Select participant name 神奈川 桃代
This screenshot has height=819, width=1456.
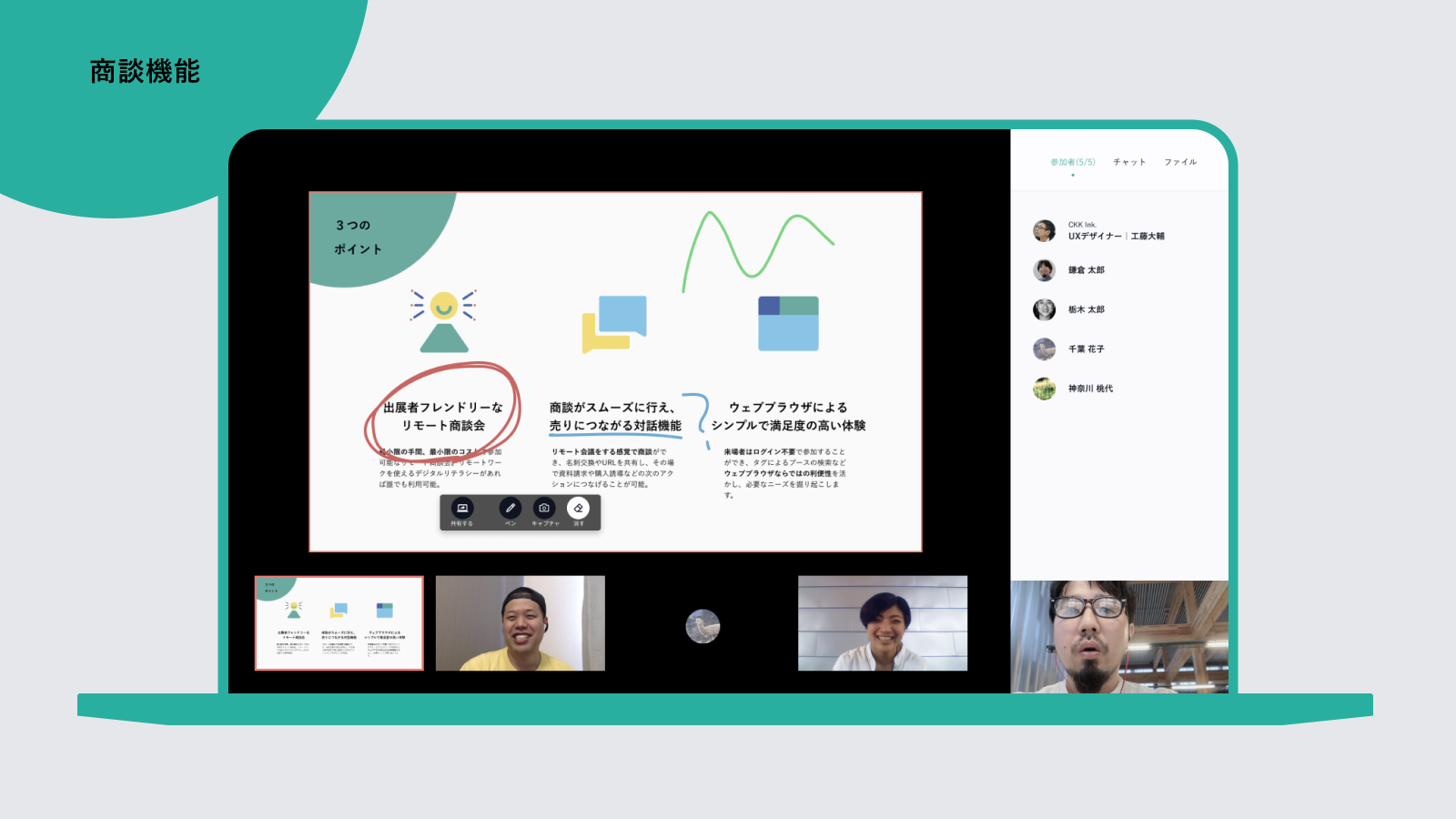pos(1091,389)
